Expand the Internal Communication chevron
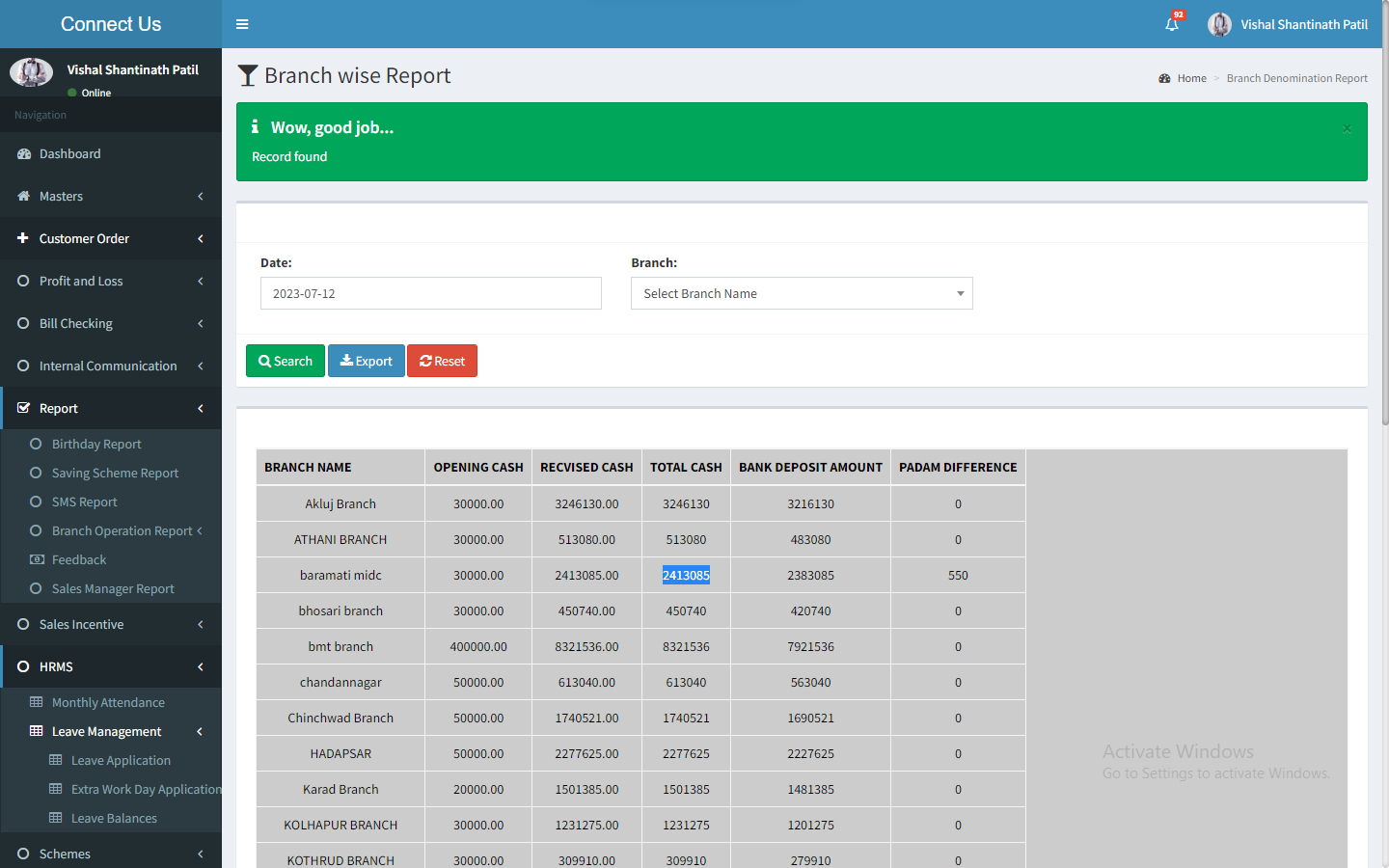This screenshot has height=868, width=1389. (x=201, y=366)
